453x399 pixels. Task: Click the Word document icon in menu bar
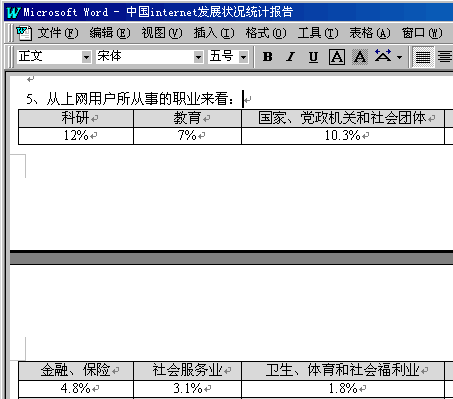click(24, 33)
